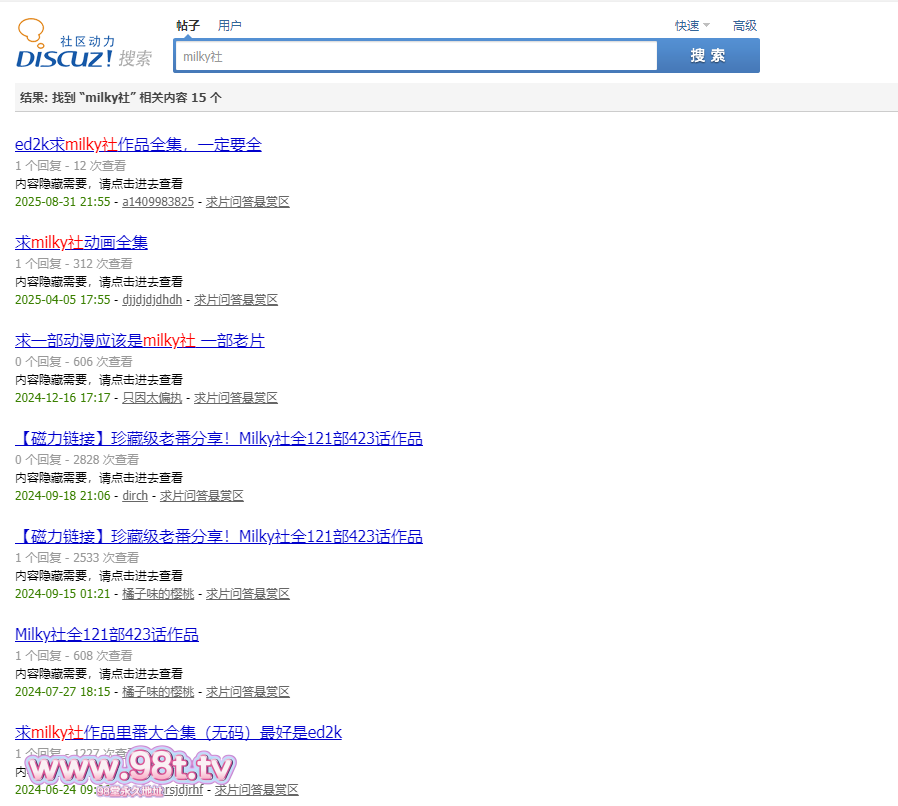This screenshot has height=806, width=898.
Task: Expand the 快速 dropdown
Action: pos(692,26)
